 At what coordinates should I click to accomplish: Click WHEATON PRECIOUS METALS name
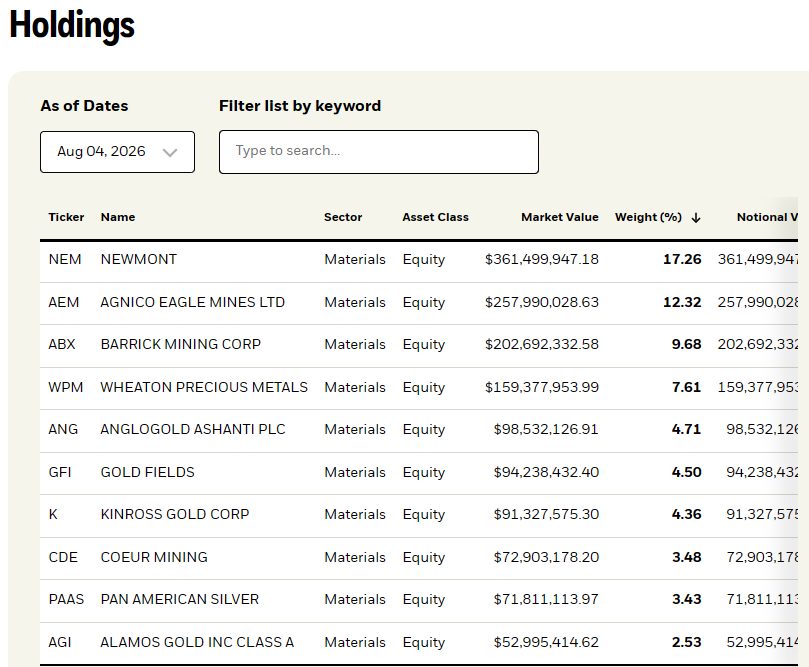coord(204,387)
